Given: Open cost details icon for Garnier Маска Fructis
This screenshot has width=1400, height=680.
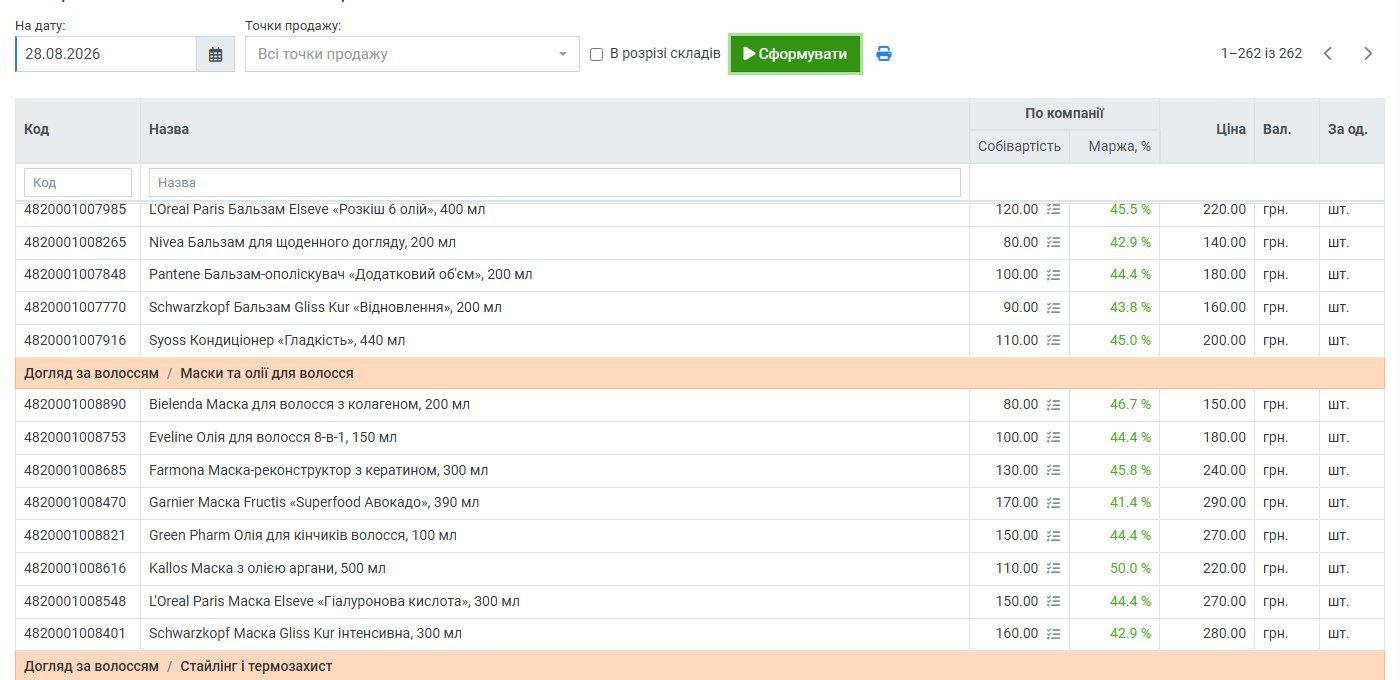Looking at the screenshot, I should coord(1053,503).
